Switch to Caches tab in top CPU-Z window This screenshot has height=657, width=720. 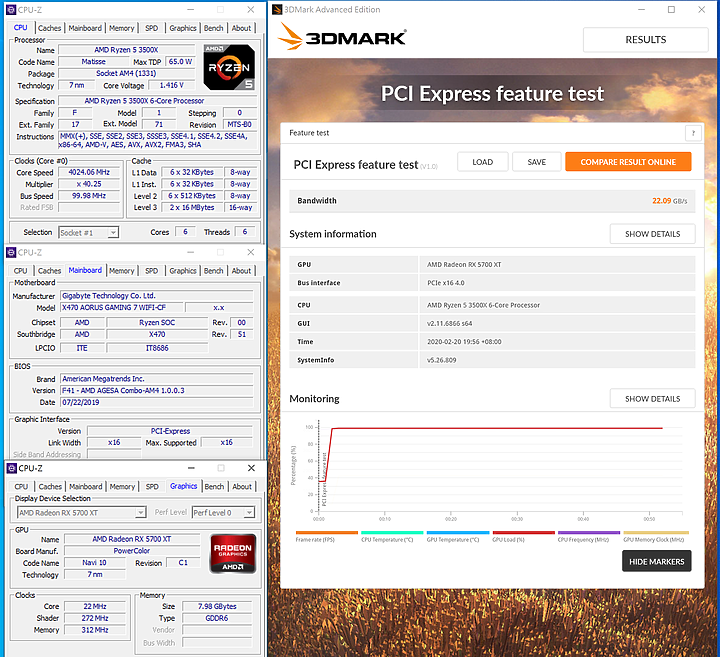50,28
